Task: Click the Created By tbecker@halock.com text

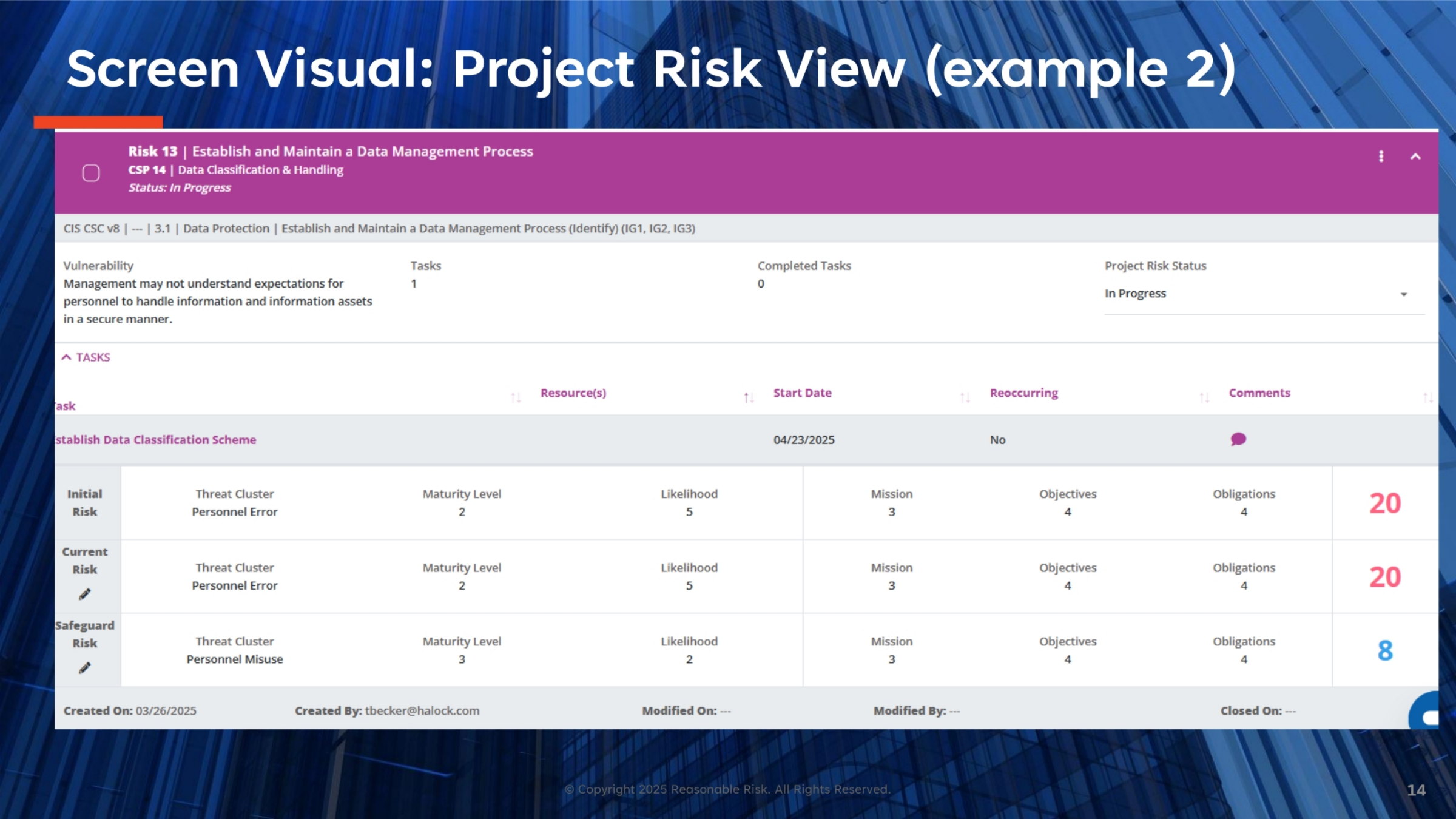Action: point(387,711)
